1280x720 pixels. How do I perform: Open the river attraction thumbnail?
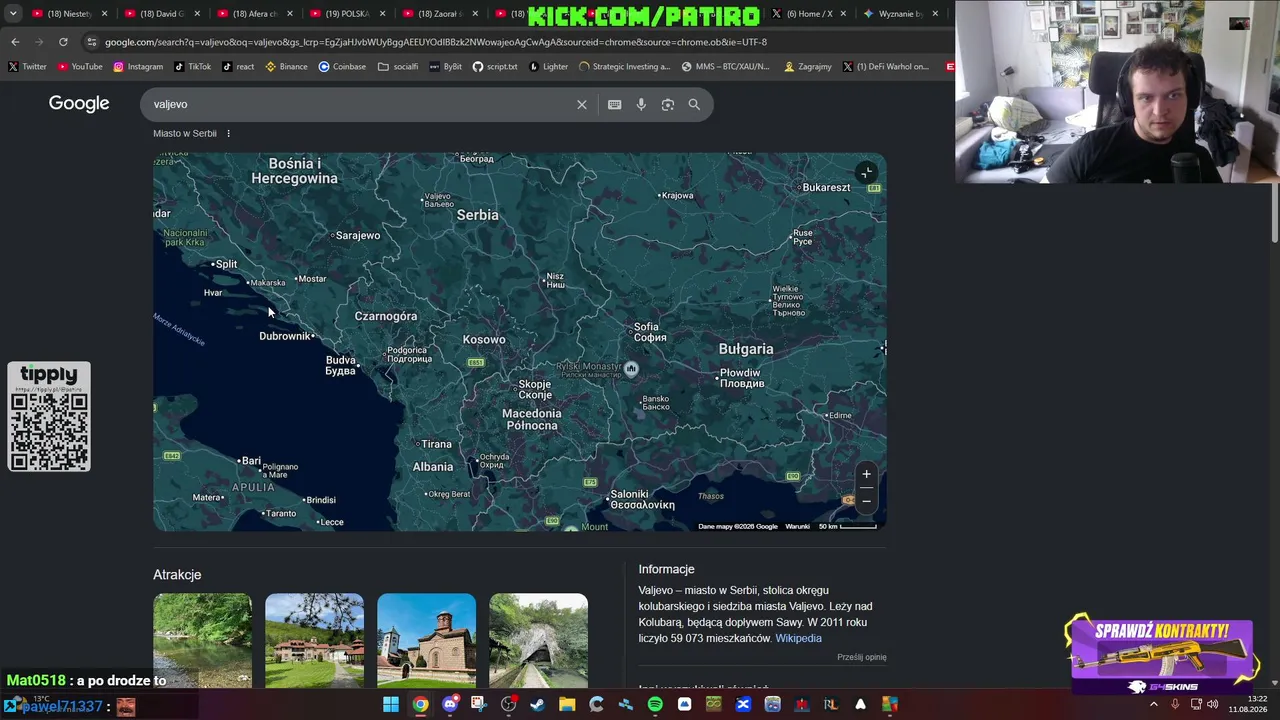(202, 640)
